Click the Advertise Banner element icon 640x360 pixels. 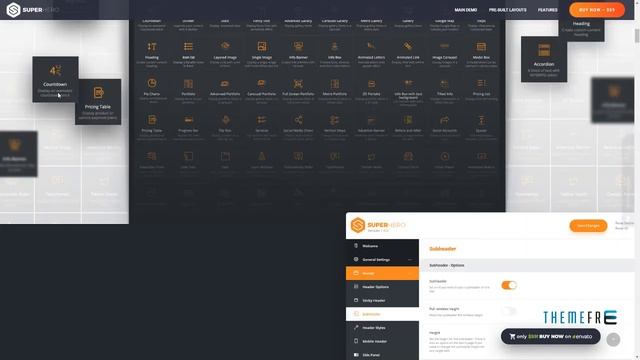point(371,120)
